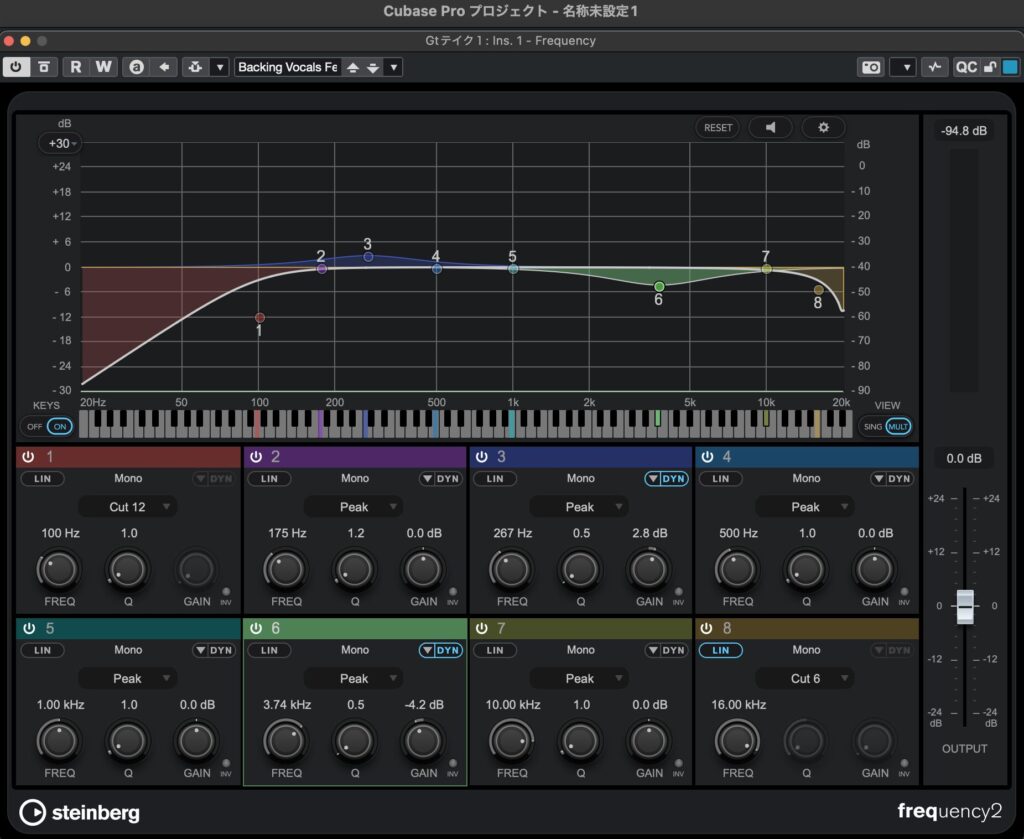The width and height of the screenshot is (1024, 839).
Task: Open band 1 Cut 12 filter type dropdown
Action: [x=128, y=507]
